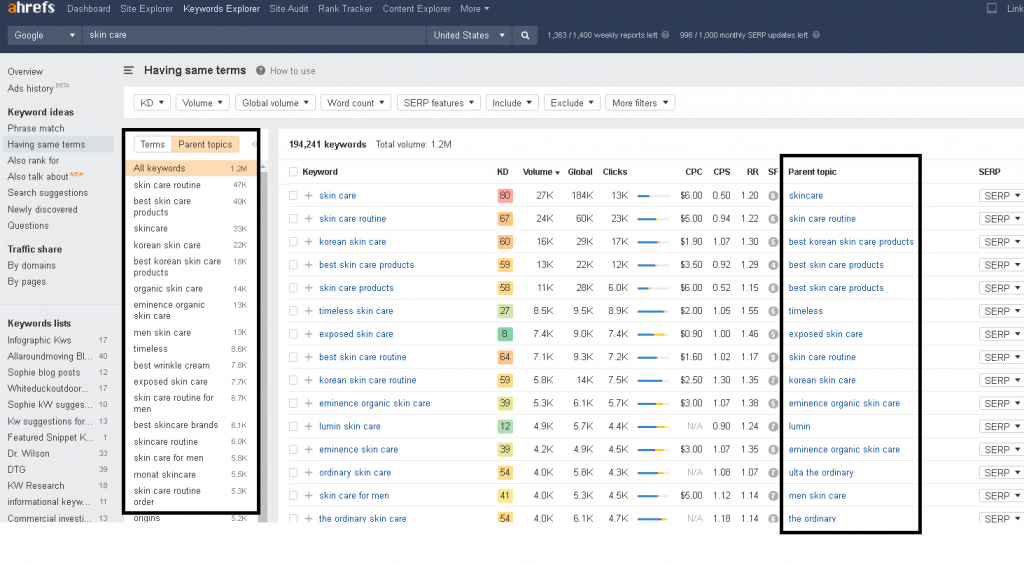Open the More menu in top navigation
Screen dimensions: 1024x563
pyautogui.click(x=475, y=8)
